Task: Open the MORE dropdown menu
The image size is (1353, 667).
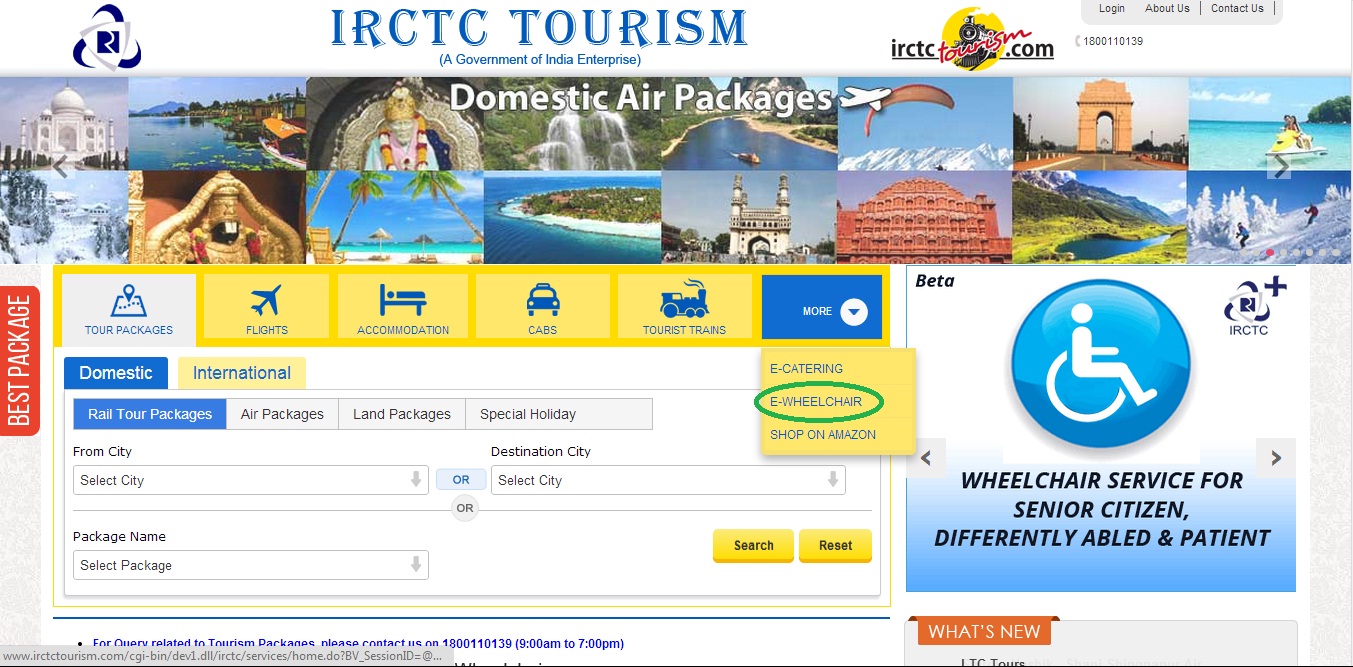Action: point(821,308)
